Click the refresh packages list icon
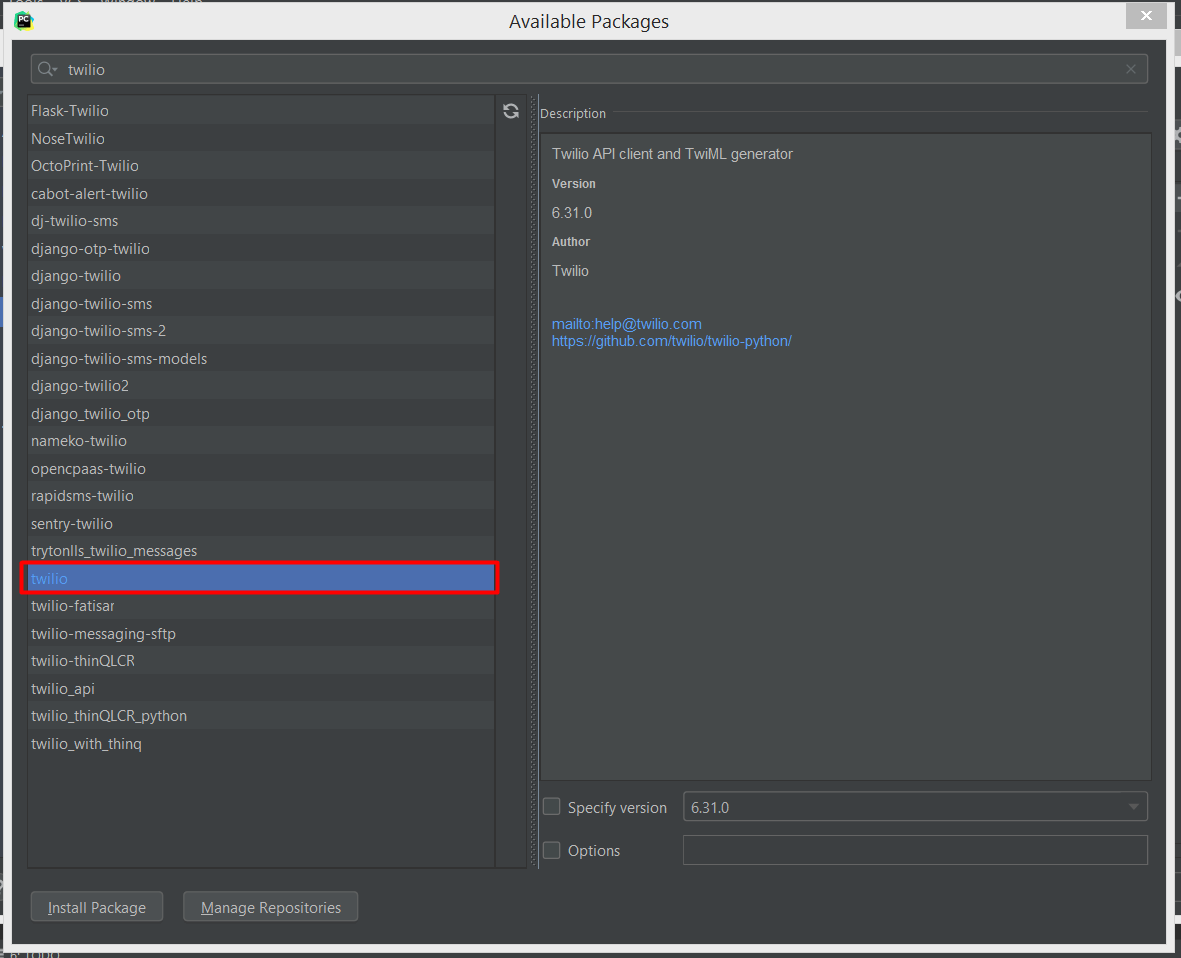Viewport: 1181px width, 958px height. point(511,111)
